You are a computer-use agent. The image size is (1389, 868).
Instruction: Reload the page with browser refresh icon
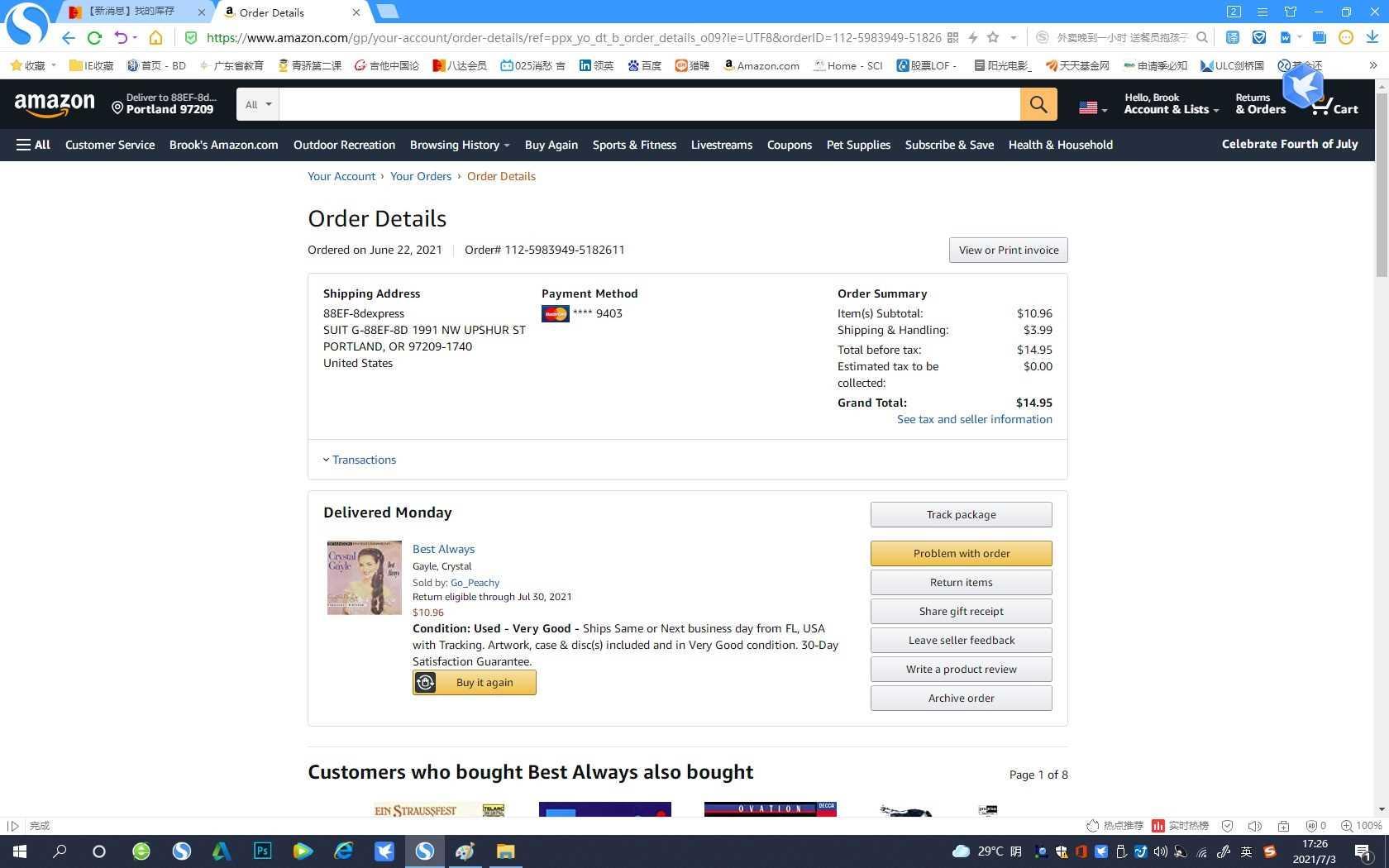[x=94, y=37]
